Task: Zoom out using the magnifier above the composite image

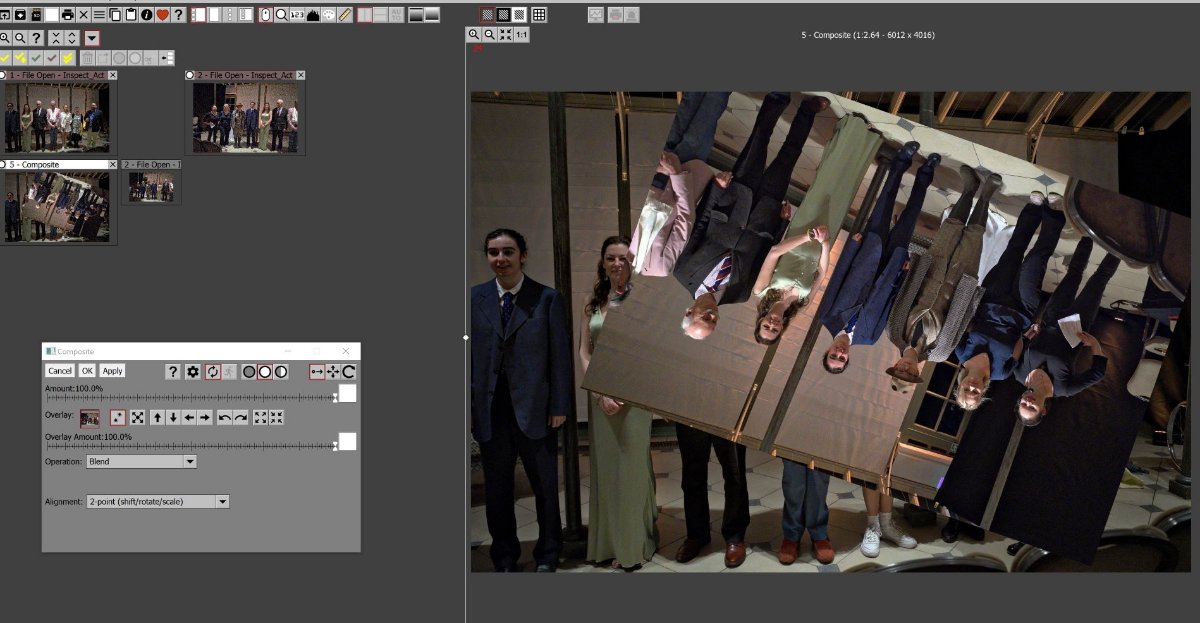Action: click(x=490, y=34)
